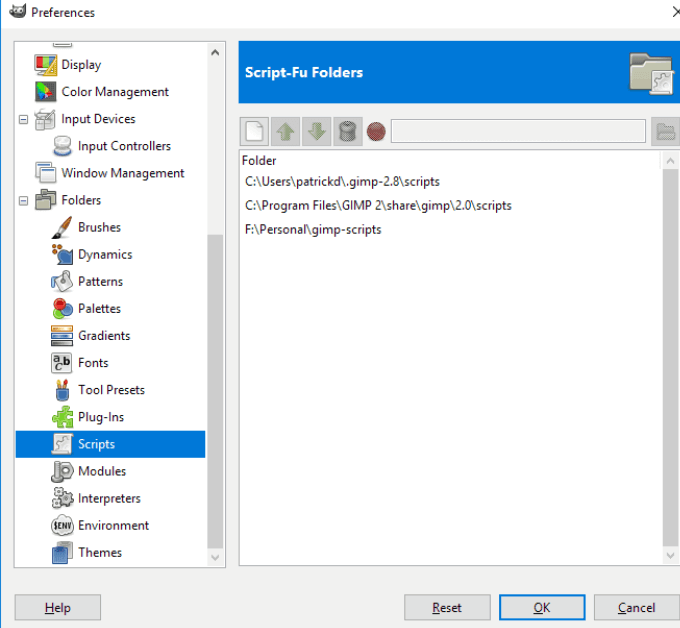Image resolution: width=680 pixels, height=628 pixels.
Task: Click the Reset button
Action: [x=447, y=608]
